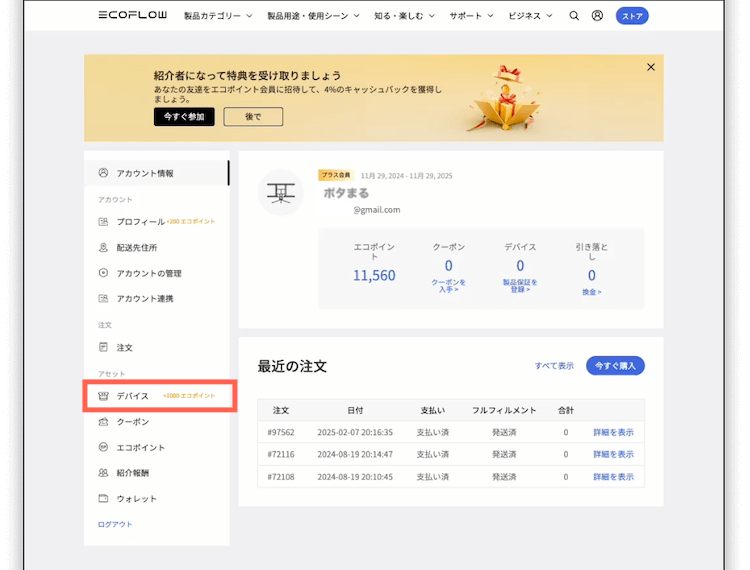This screenshot has height=570, width=750.
Task: Click the EcoFlow logo
Action: [x=132, y=15]
